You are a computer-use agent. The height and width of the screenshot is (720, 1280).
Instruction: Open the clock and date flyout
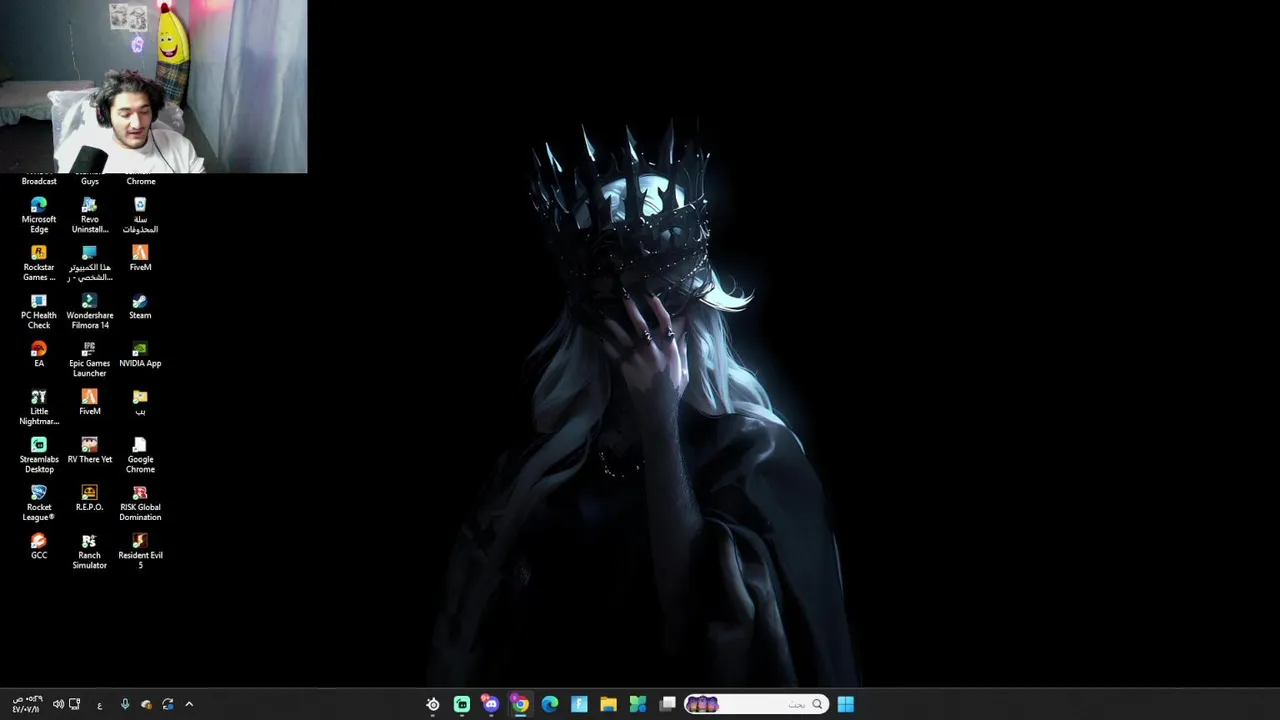27,704
